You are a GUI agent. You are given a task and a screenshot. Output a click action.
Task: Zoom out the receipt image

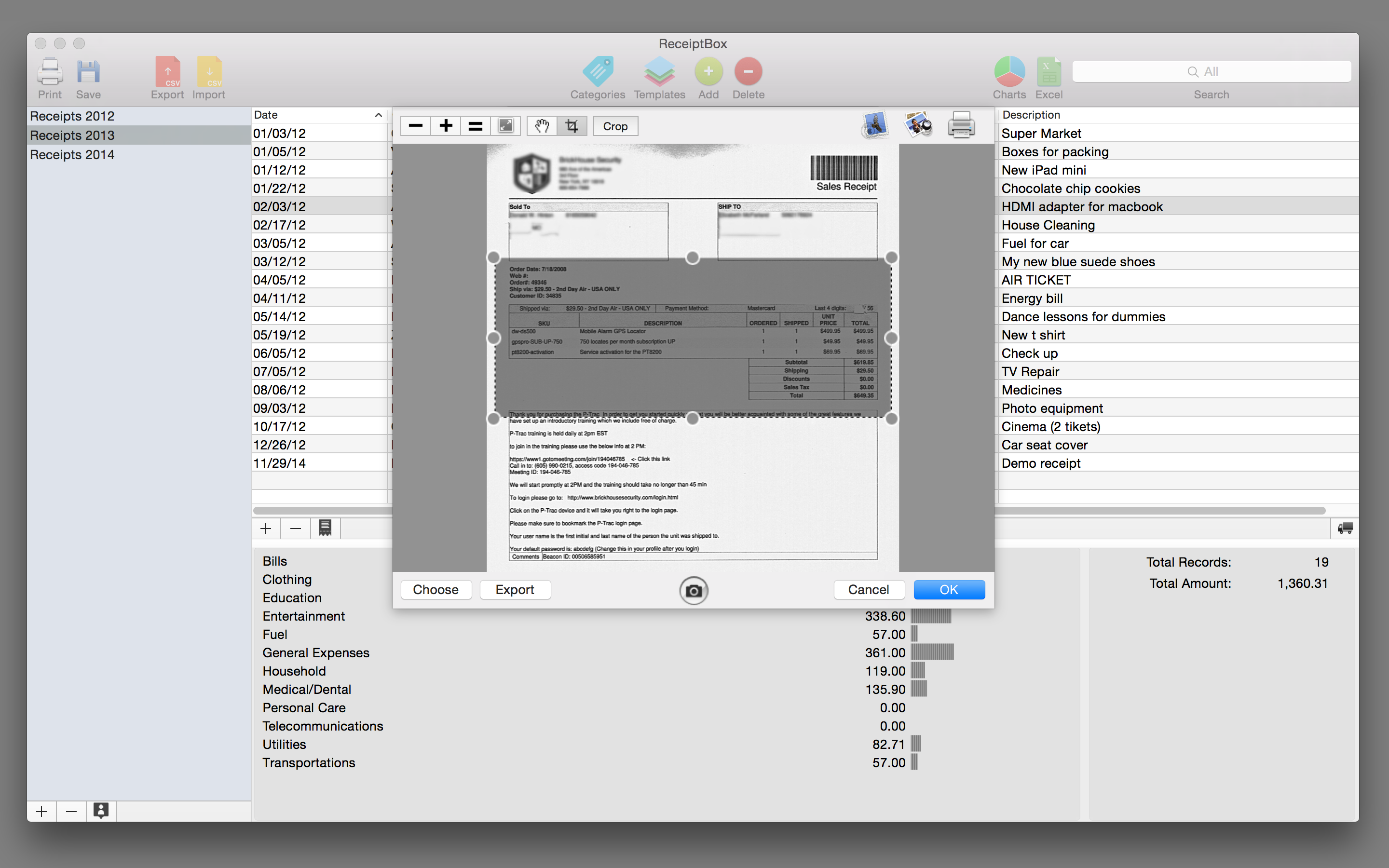click(x=416, y=126)
